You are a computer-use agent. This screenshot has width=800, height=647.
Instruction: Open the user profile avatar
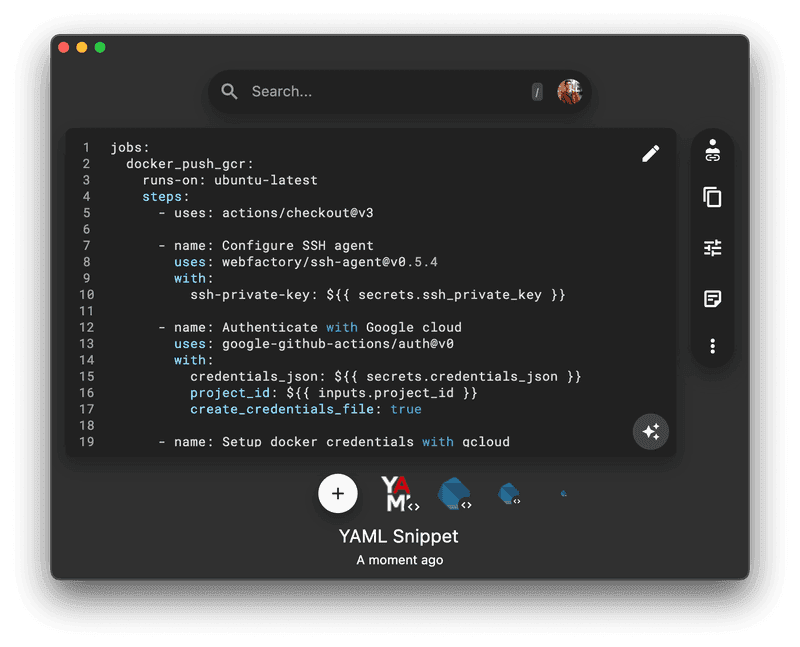569,92
